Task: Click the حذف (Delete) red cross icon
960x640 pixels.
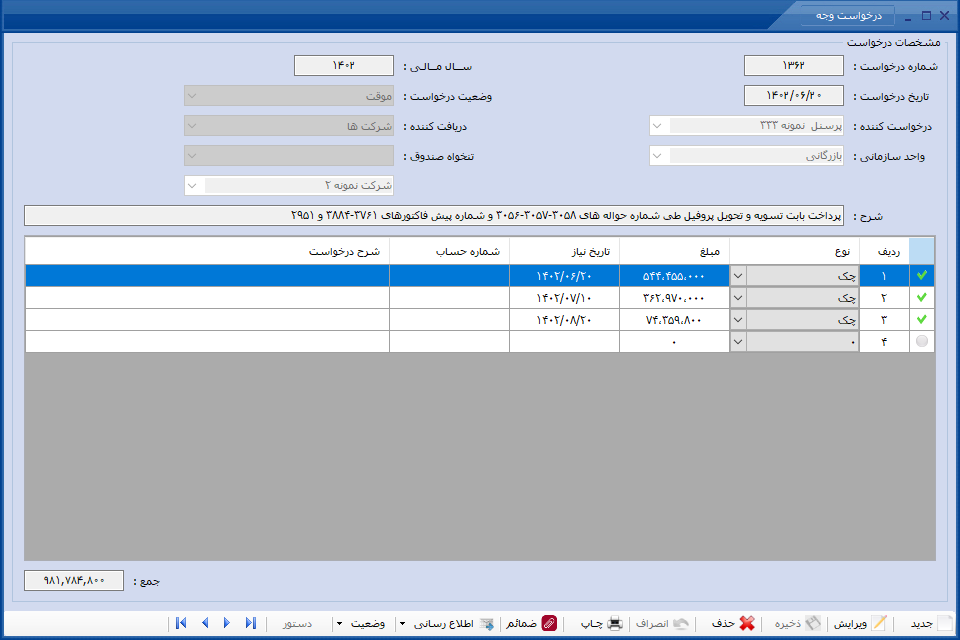Action: click(x=747, y=623)
